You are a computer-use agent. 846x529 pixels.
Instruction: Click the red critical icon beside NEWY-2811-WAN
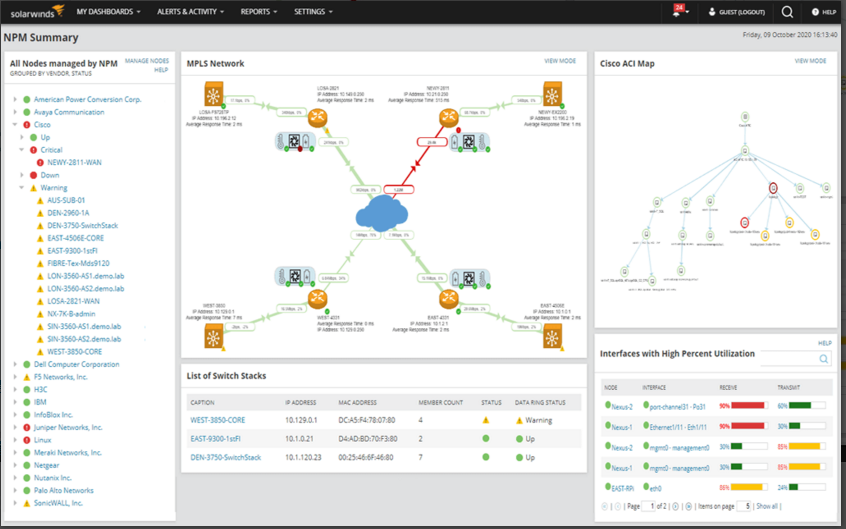pyautogui.click(x=40, y=162)
